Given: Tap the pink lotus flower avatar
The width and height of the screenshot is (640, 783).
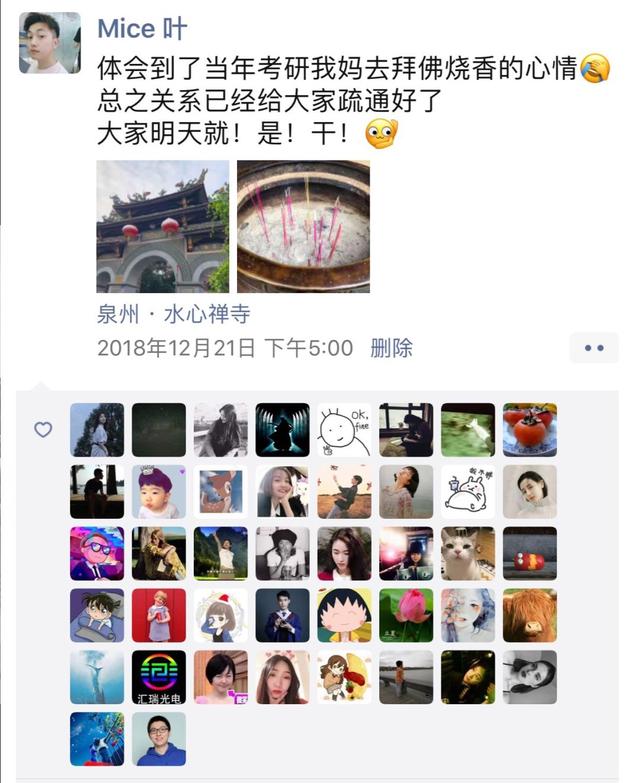Looking at the screenshot, I should 406,615.
